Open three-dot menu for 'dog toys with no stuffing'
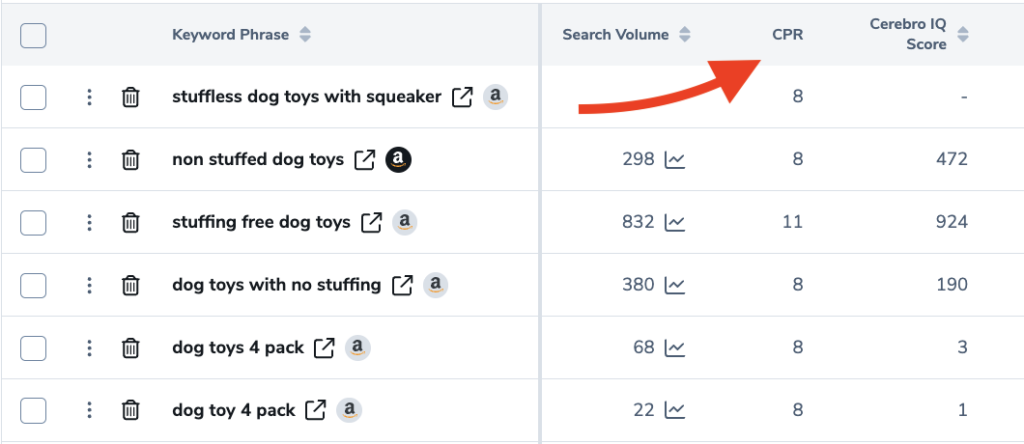 pyautogui.click(x=89, y=285)
